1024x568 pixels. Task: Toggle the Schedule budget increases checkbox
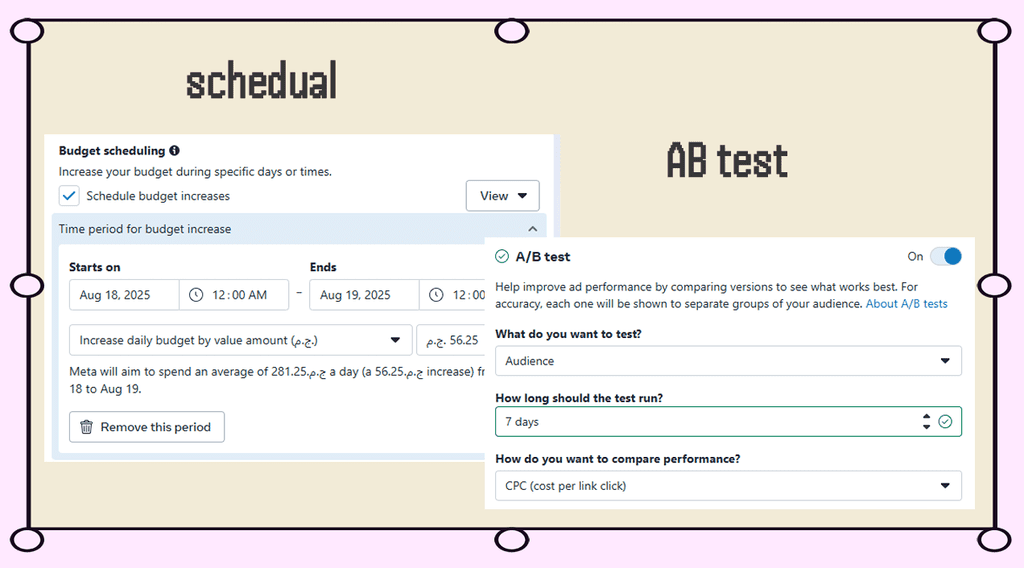coord(69,196)
